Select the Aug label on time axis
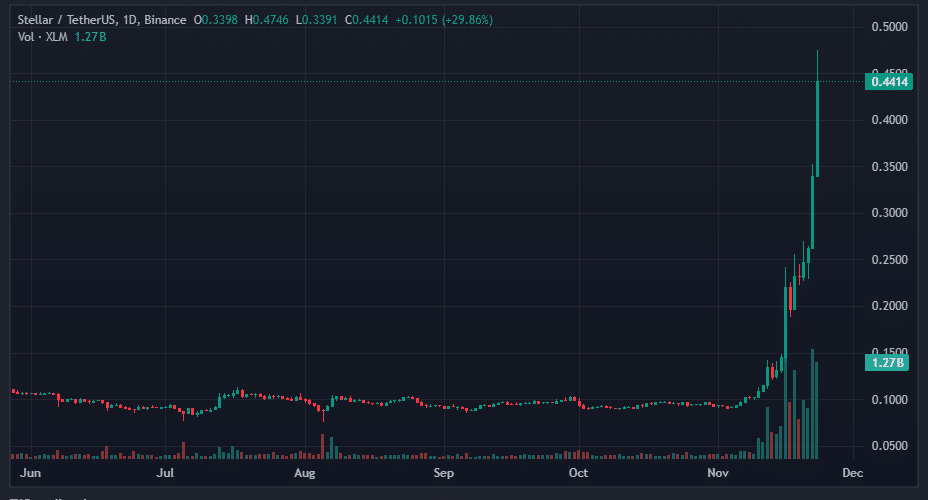 [x=306, y=471]
